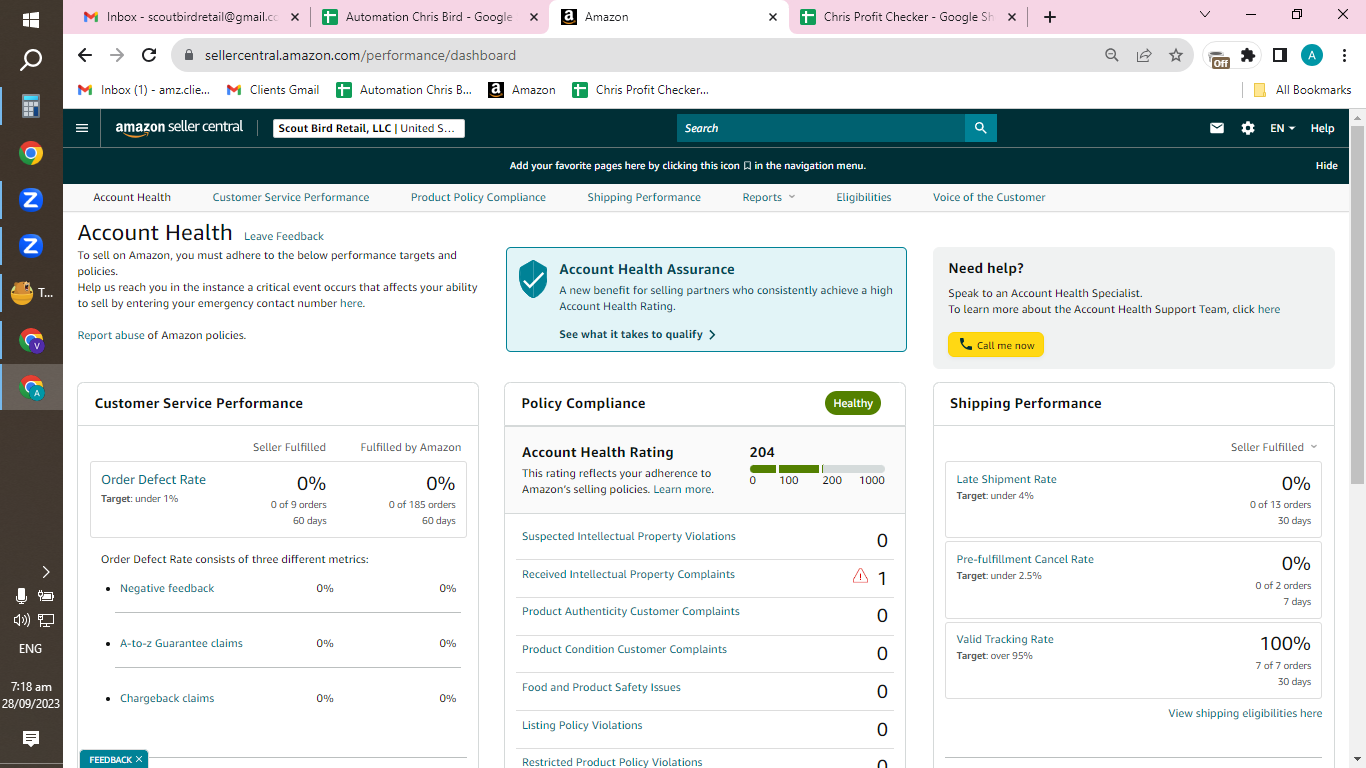The width and height of the screenshot is (1366, 768).
Task: Open the Seller Central settings gear
Action: 1248,128
